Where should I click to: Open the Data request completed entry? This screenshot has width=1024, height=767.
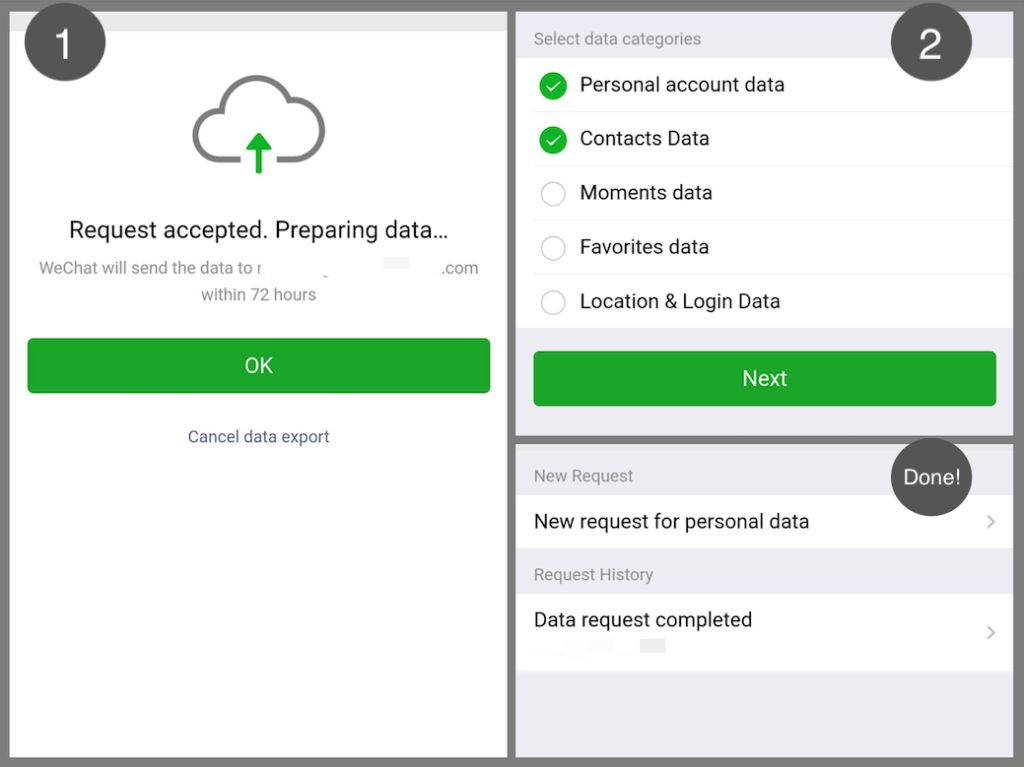coord(643,621)
